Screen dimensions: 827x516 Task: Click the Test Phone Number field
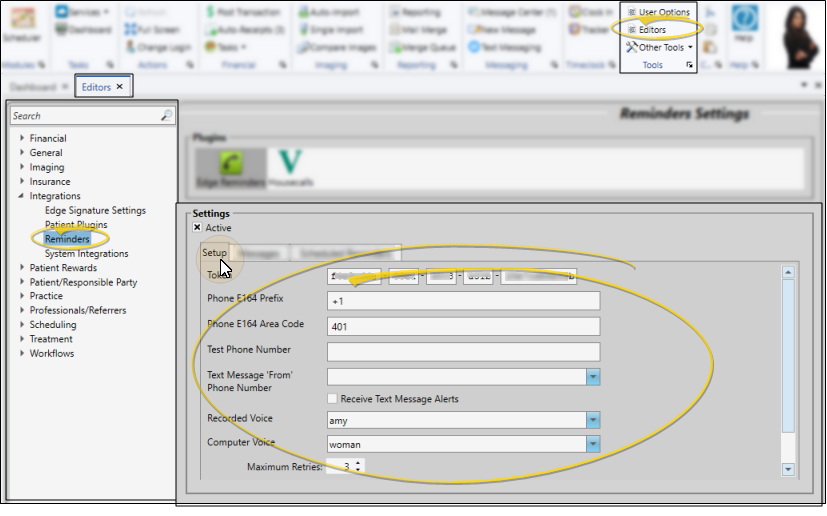pyautogui.click(x=463, y=351)
